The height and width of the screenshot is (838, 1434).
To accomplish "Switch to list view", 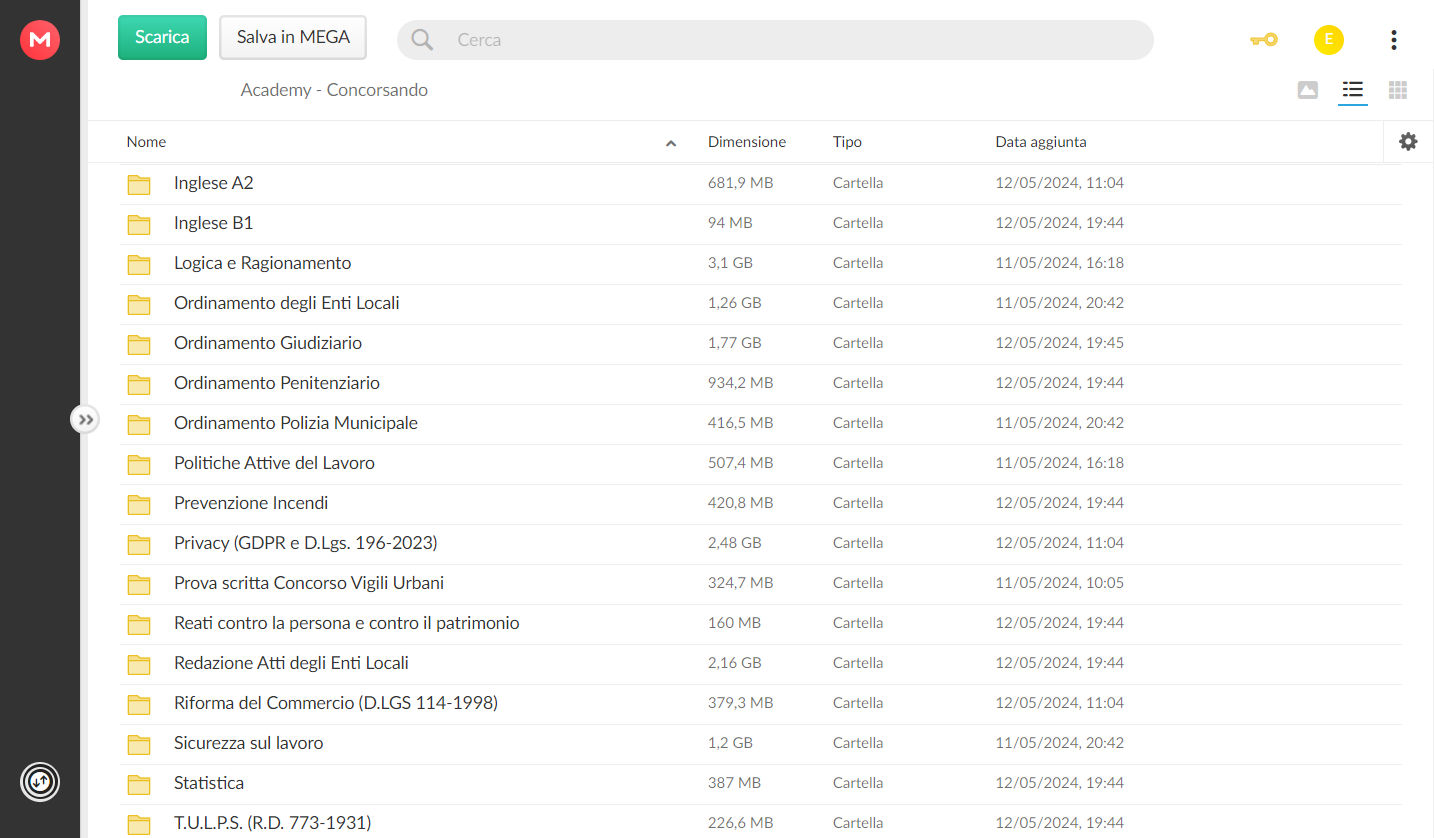I will coord(1353,90).
